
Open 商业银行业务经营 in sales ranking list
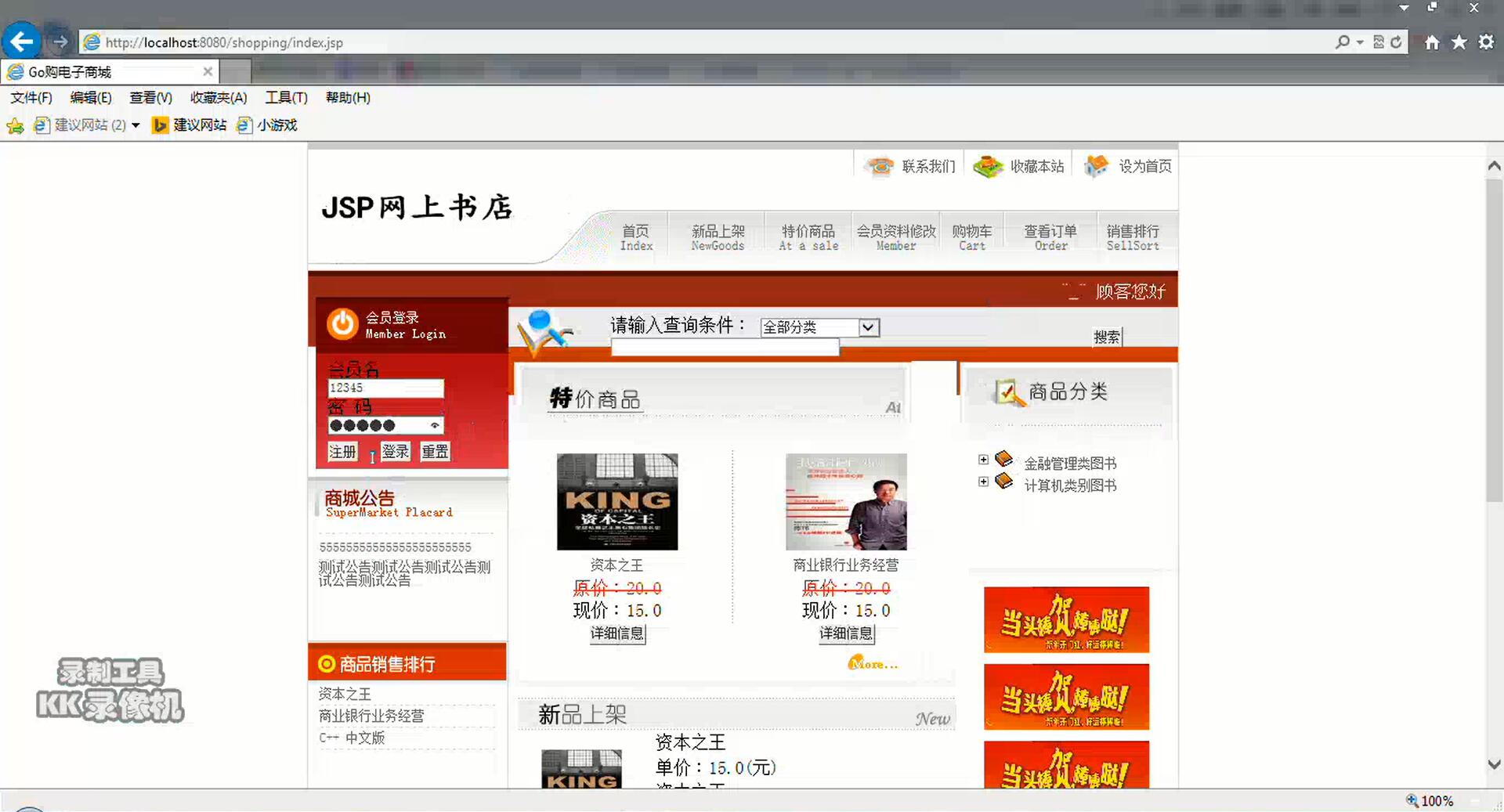(x=371, y=716)
